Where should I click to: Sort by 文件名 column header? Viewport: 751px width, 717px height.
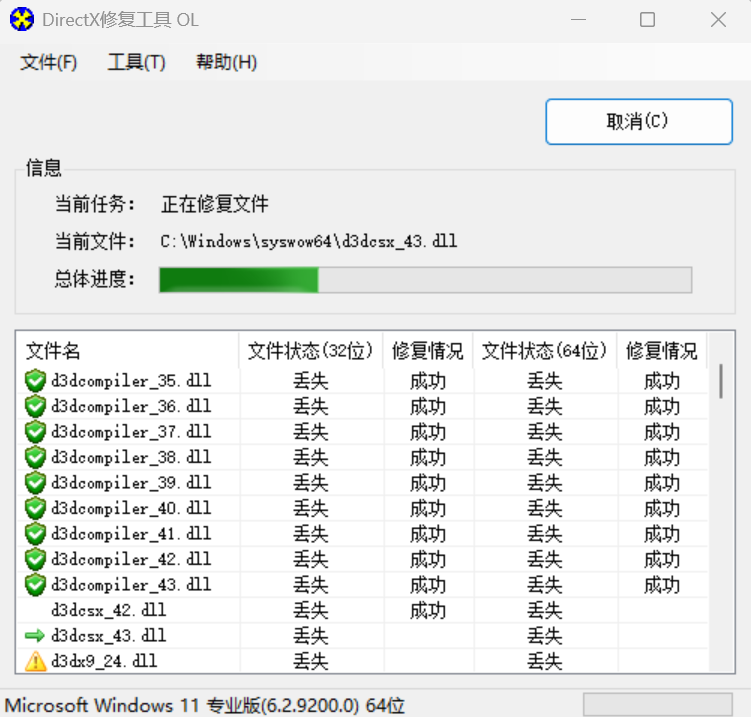point(127,351)
